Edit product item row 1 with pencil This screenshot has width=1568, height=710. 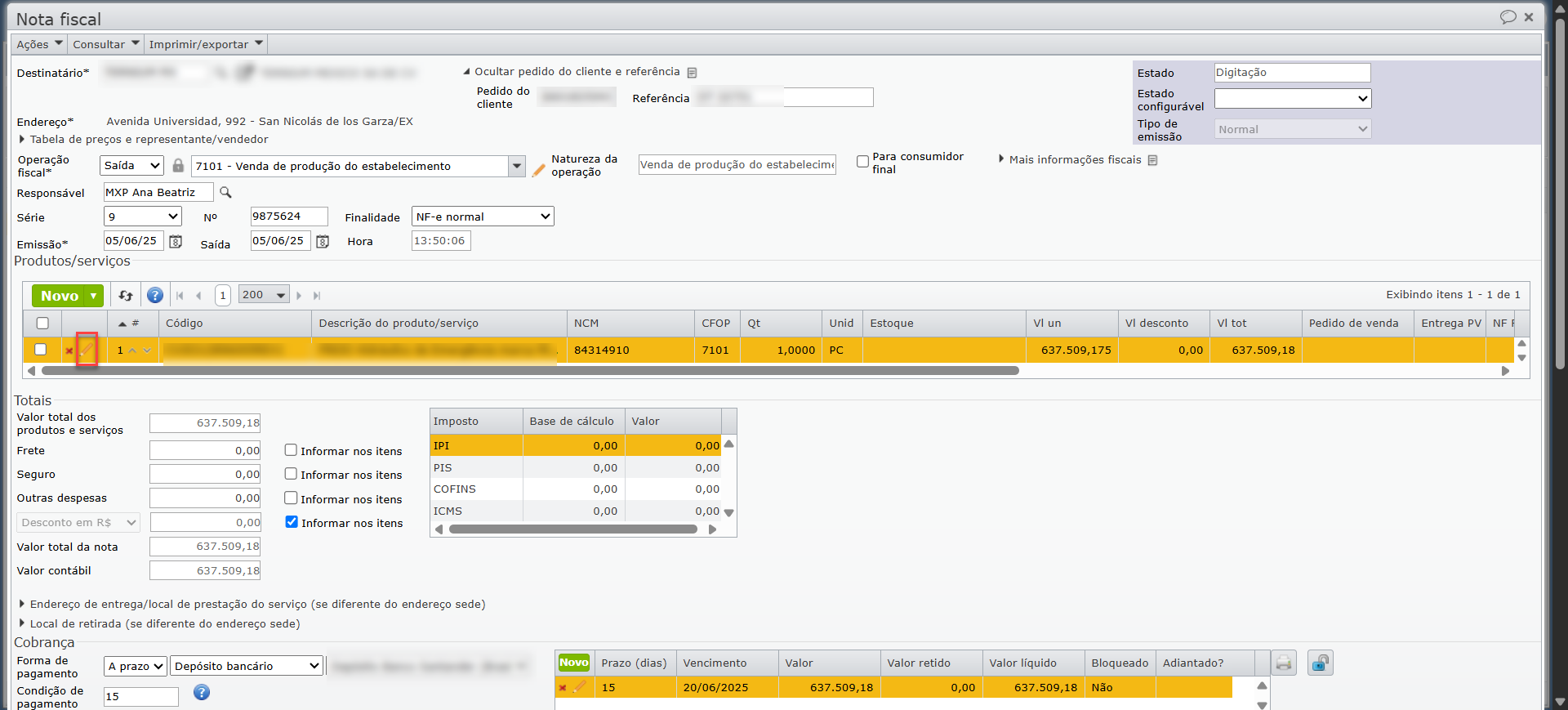point(87,350)
